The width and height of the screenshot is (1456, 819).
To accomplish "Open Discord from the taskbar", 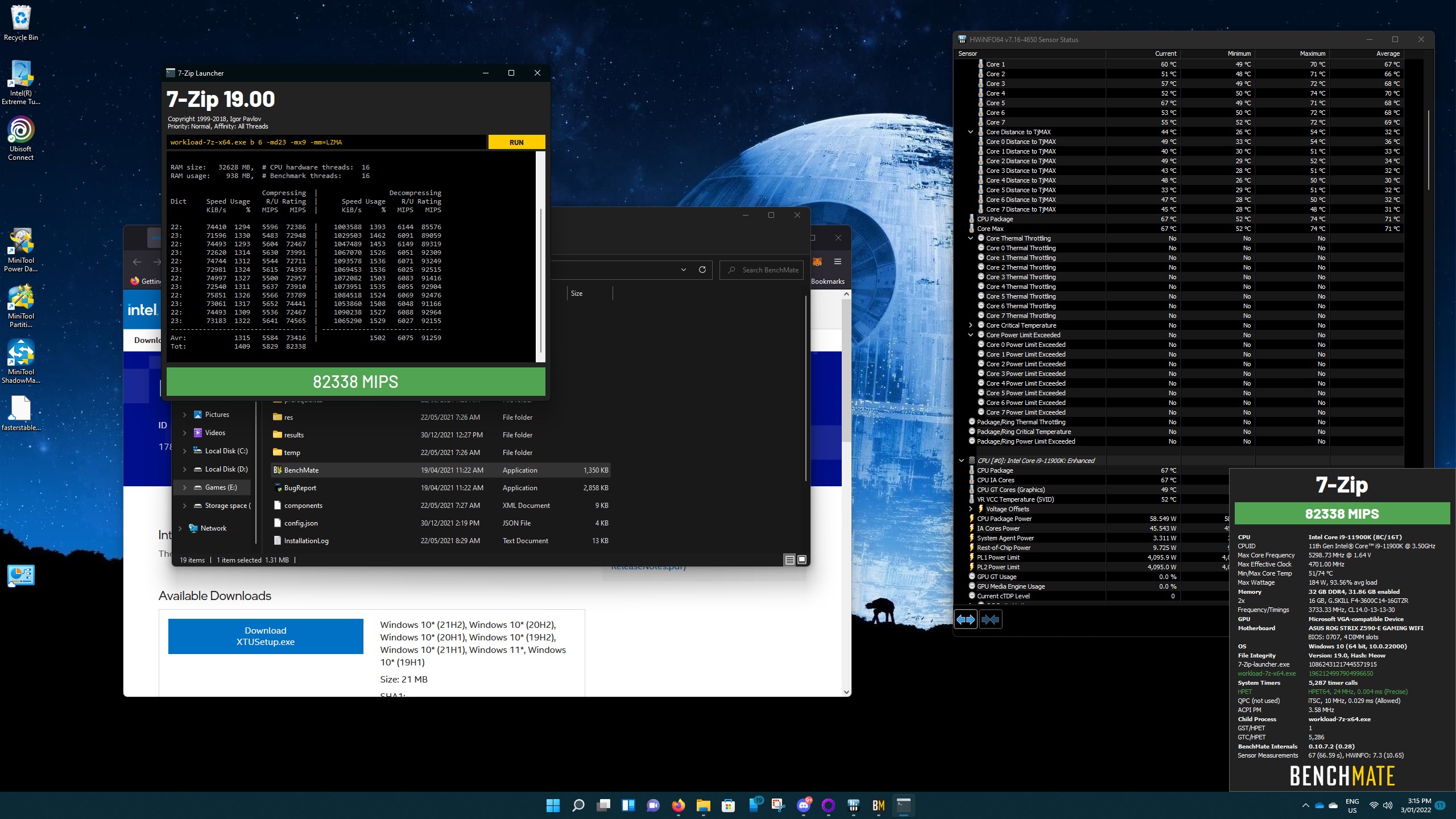I will [803, 805].
